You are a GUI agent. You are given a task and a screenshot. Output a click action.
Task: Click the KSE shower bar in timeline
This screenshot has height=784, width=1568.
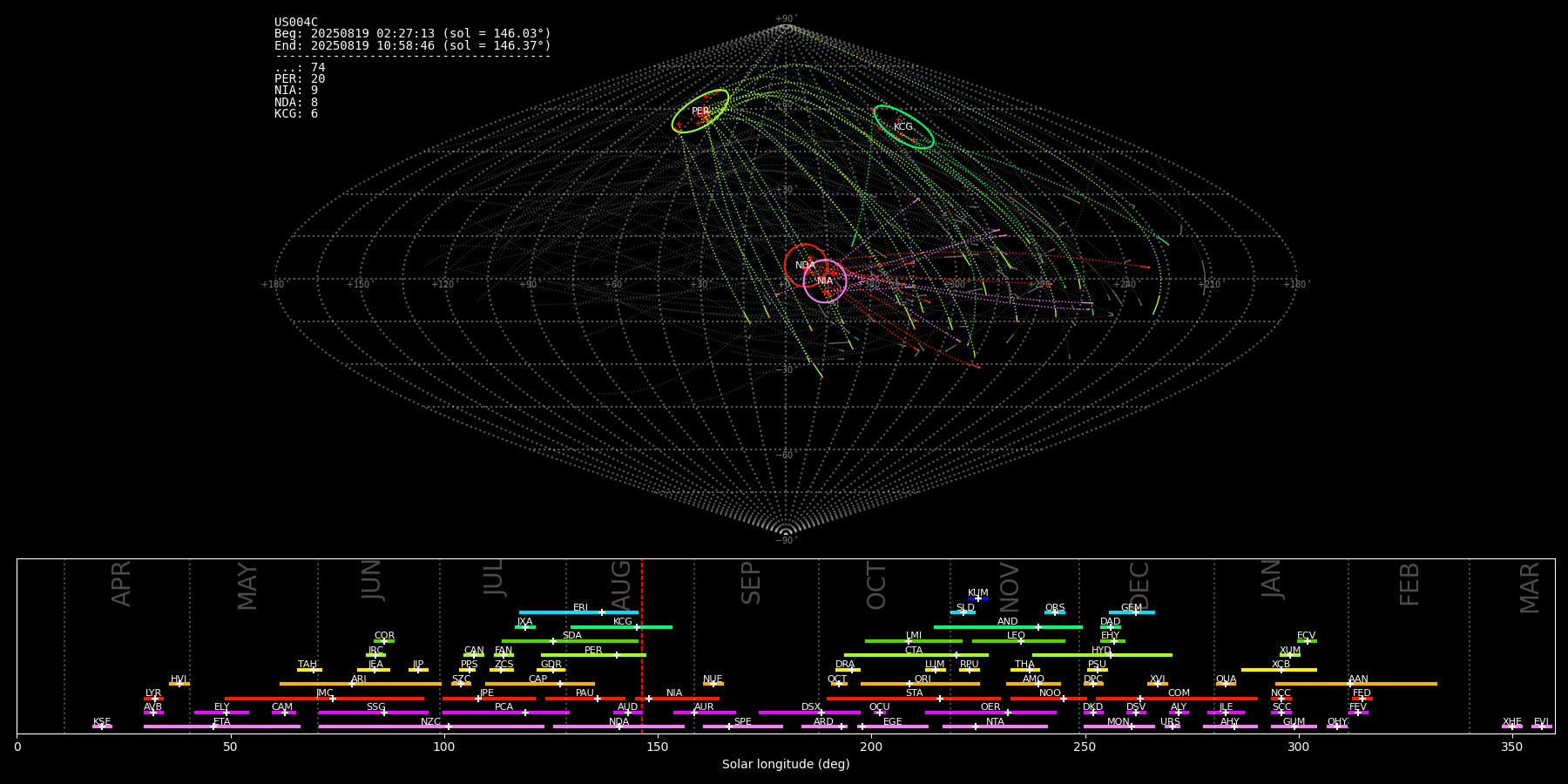[102, 727]
